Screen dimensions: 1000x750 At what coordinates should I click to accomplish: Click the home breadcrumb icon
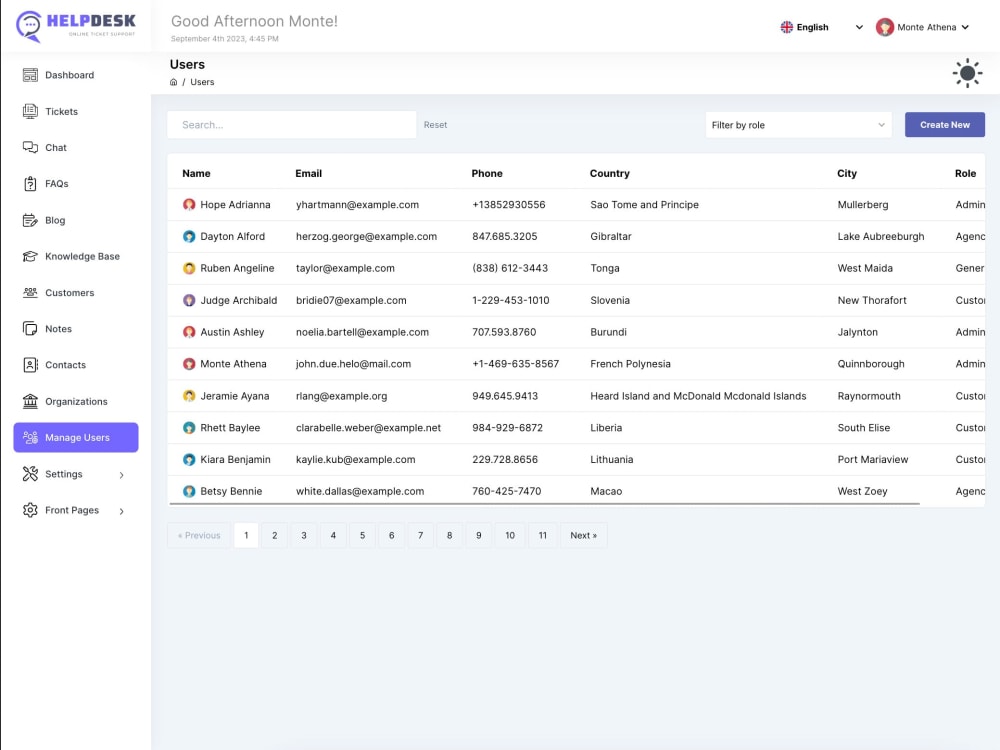173,82
